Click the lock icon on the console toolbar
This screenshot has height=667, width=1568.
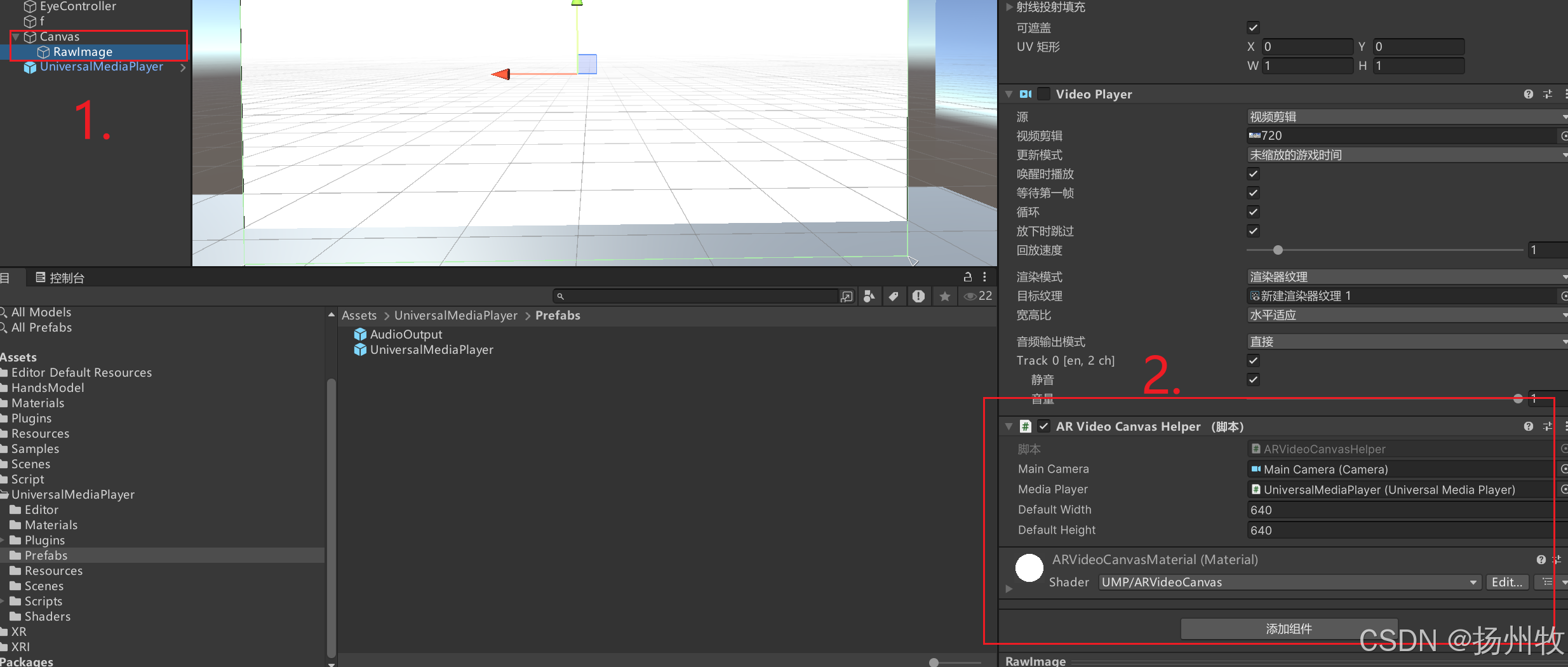point(967,277)
